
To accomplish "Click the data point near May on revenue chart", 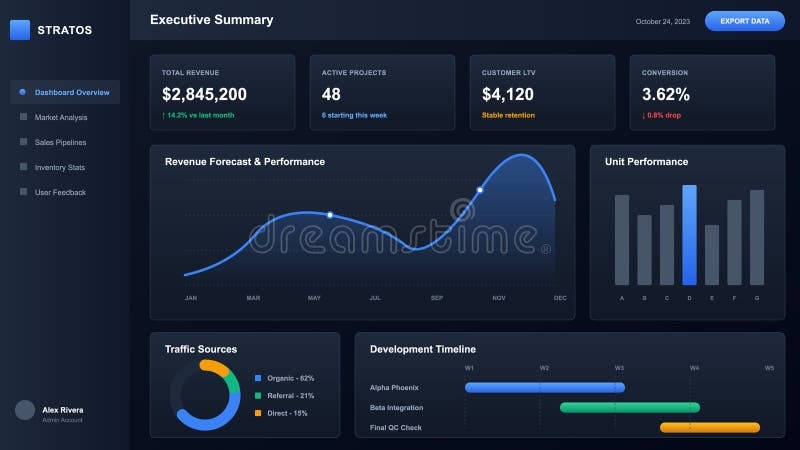I will (x=330, y=215).
